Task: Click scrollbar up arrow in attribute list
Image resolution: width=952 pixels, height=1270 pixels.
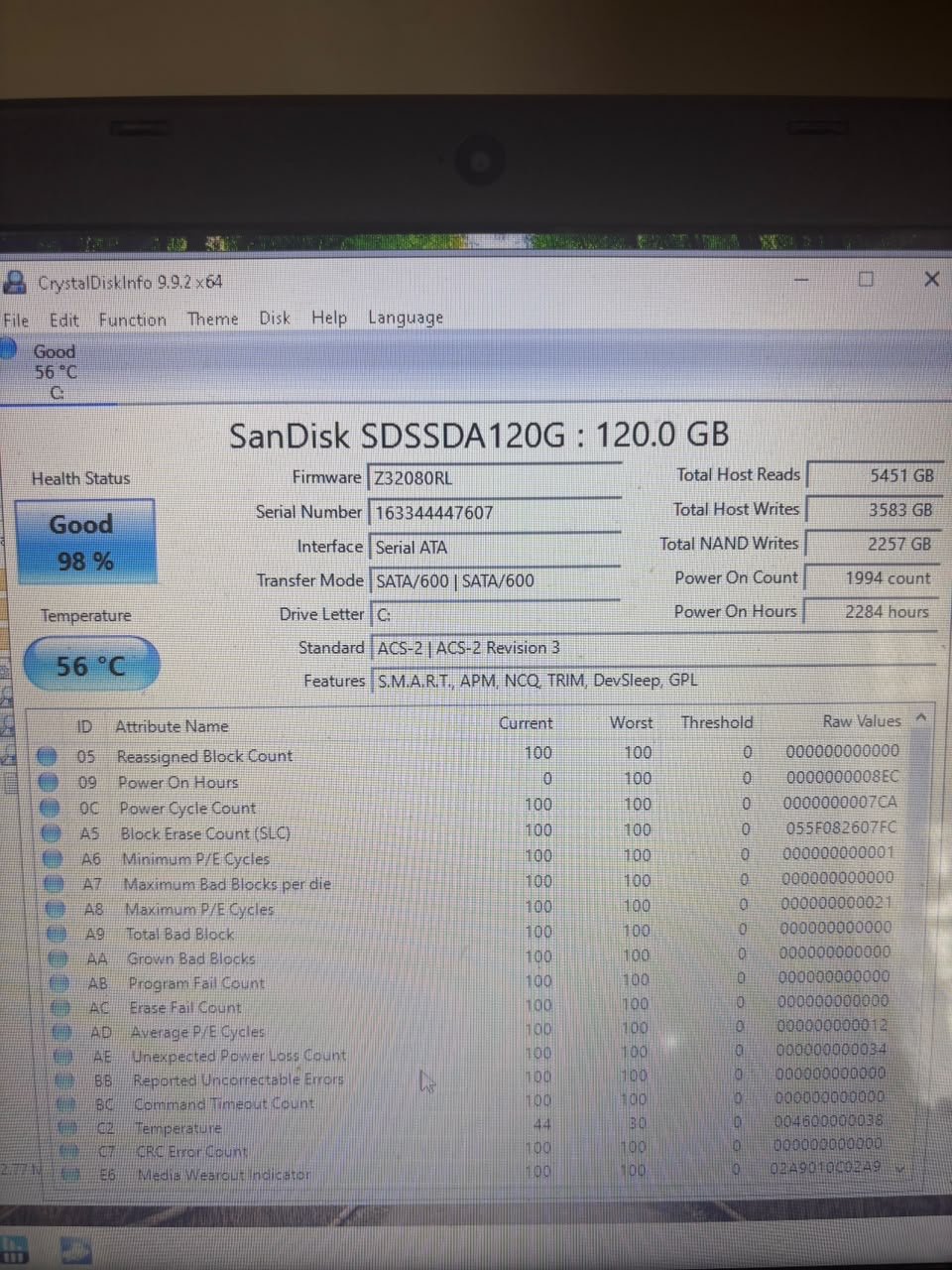Action: coord(921,718)
